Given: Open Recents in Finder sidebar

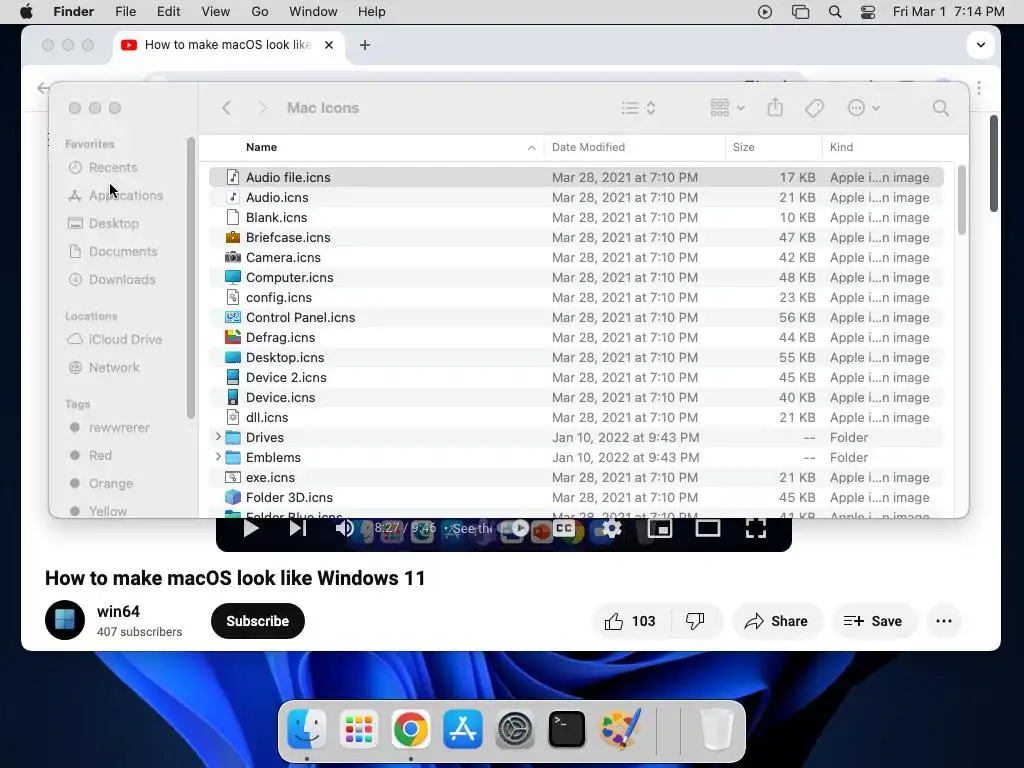Looking at the screenshot, I should tap(113, 167).
